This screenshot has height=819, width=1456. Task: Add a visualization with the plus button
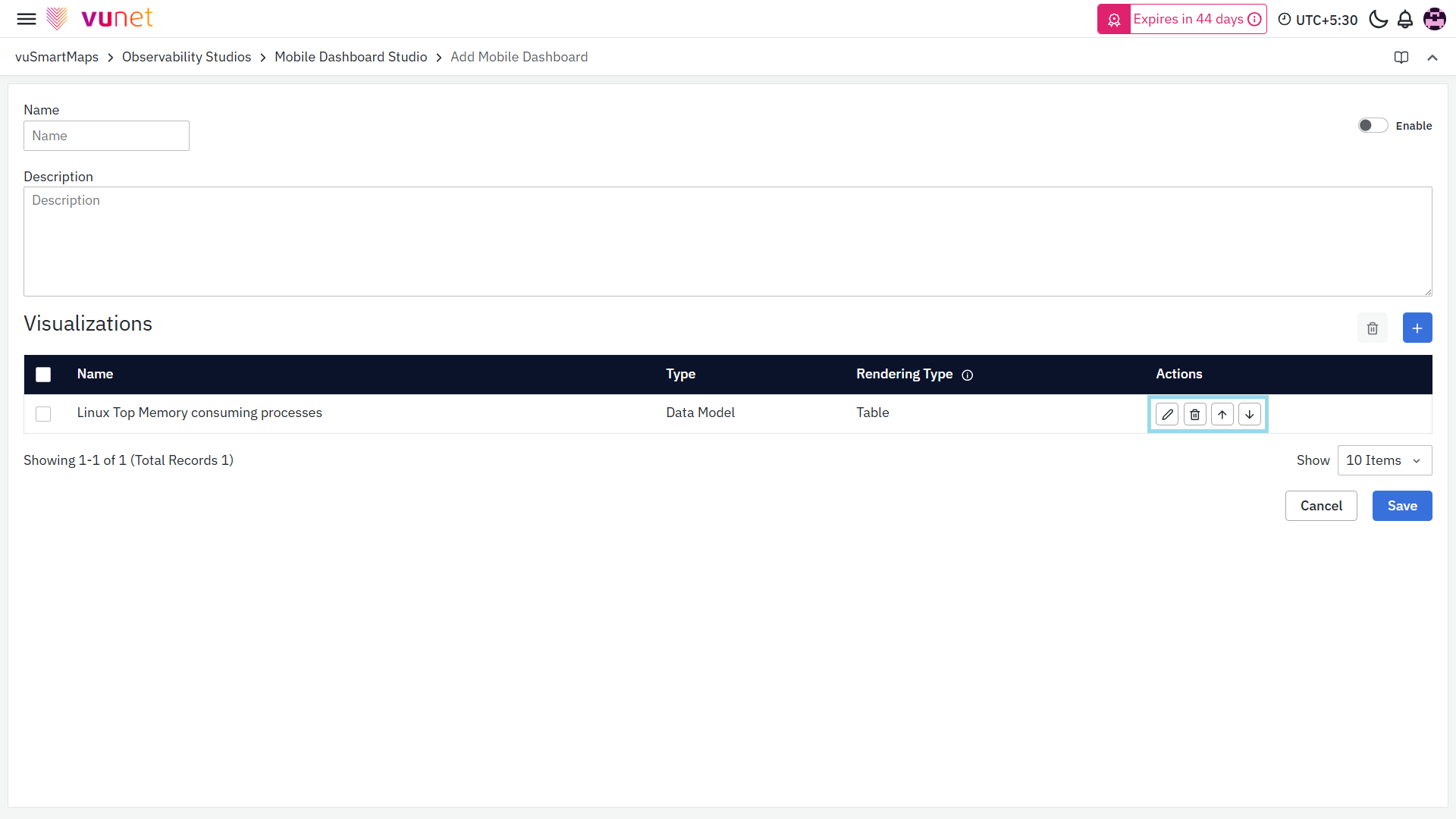click(1417, 328)
